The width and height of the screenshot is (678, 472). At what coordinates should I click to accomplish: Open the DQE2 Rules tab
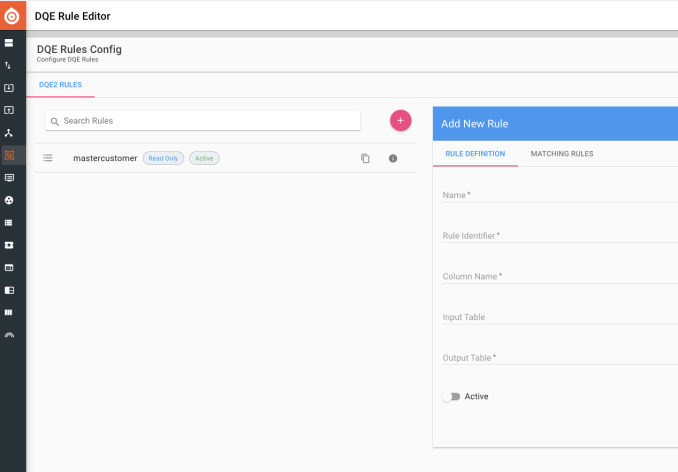pos(60,85)
